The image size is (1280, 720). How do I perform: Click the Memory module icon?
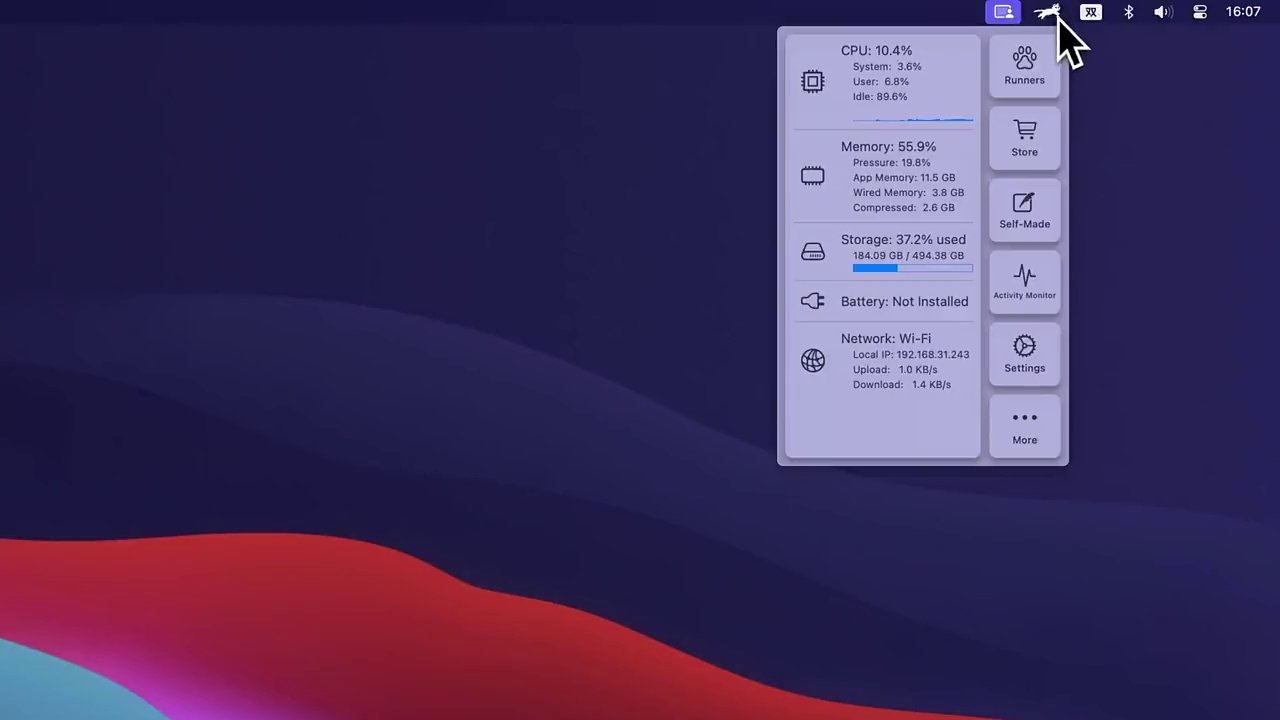coord(813,176)
